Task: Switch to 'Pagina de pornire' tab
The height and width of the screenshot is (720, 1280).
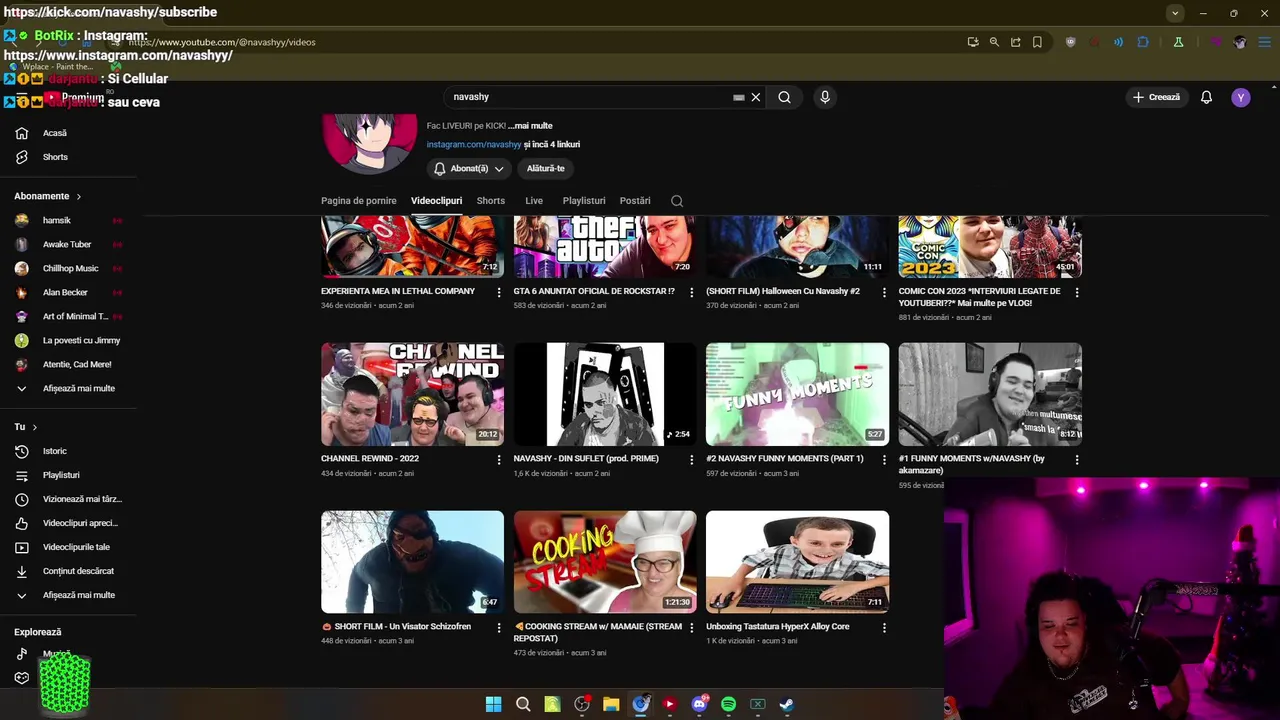Action: coord(359,201)
